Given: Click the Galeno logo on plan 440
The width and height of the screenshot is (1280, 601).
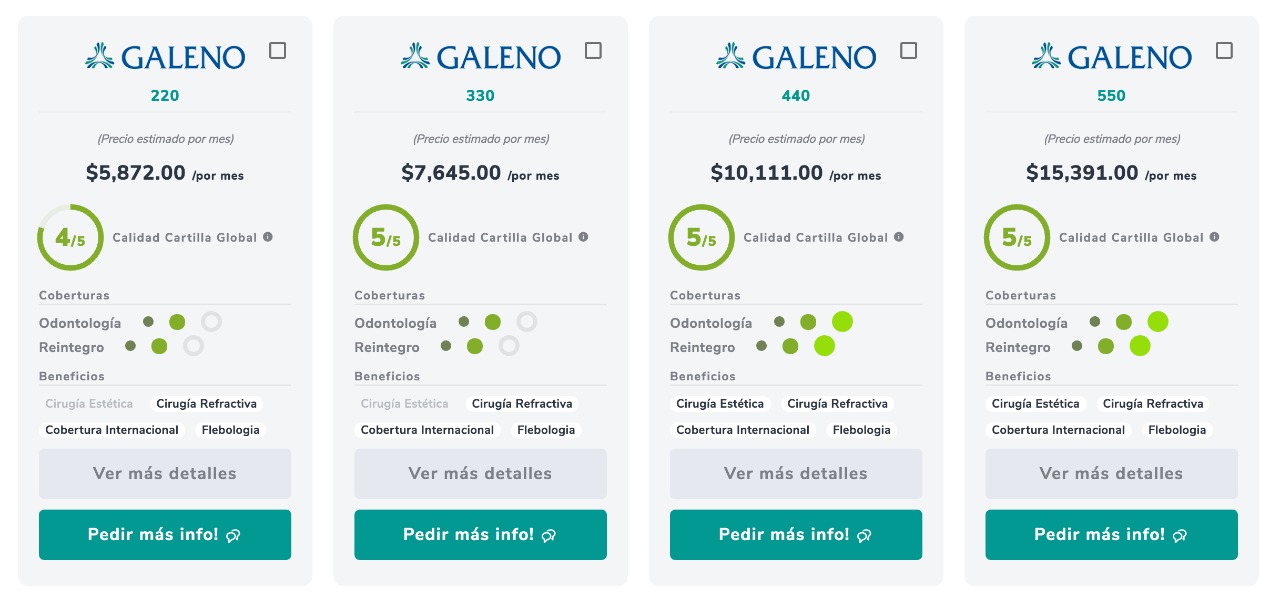Looking at the screenshot, I should click(x=796, y=56).
